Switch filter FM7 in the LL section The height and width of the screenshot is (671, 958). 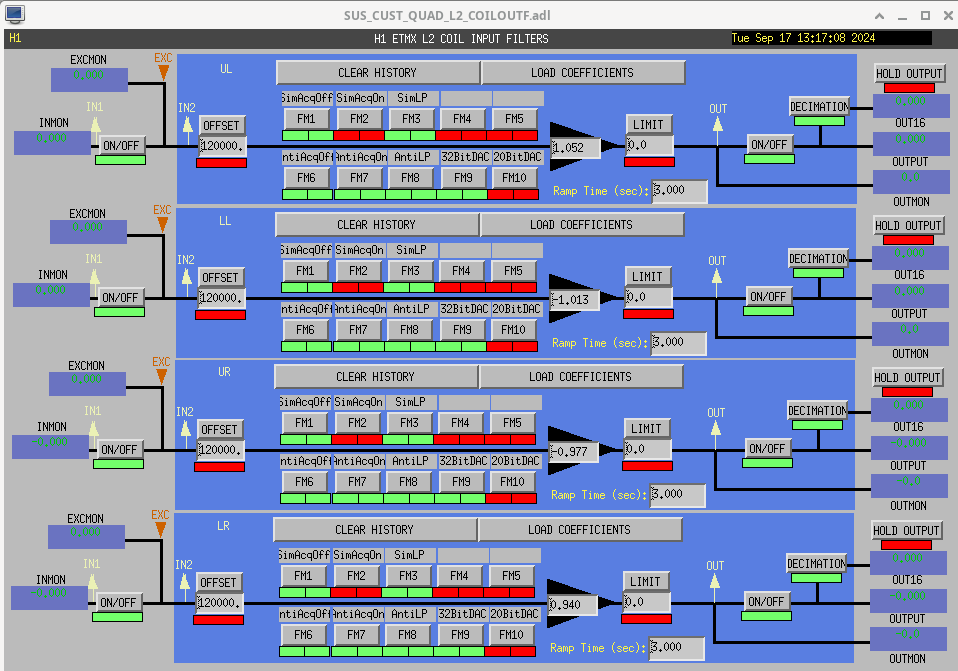[x=358, y=330]
